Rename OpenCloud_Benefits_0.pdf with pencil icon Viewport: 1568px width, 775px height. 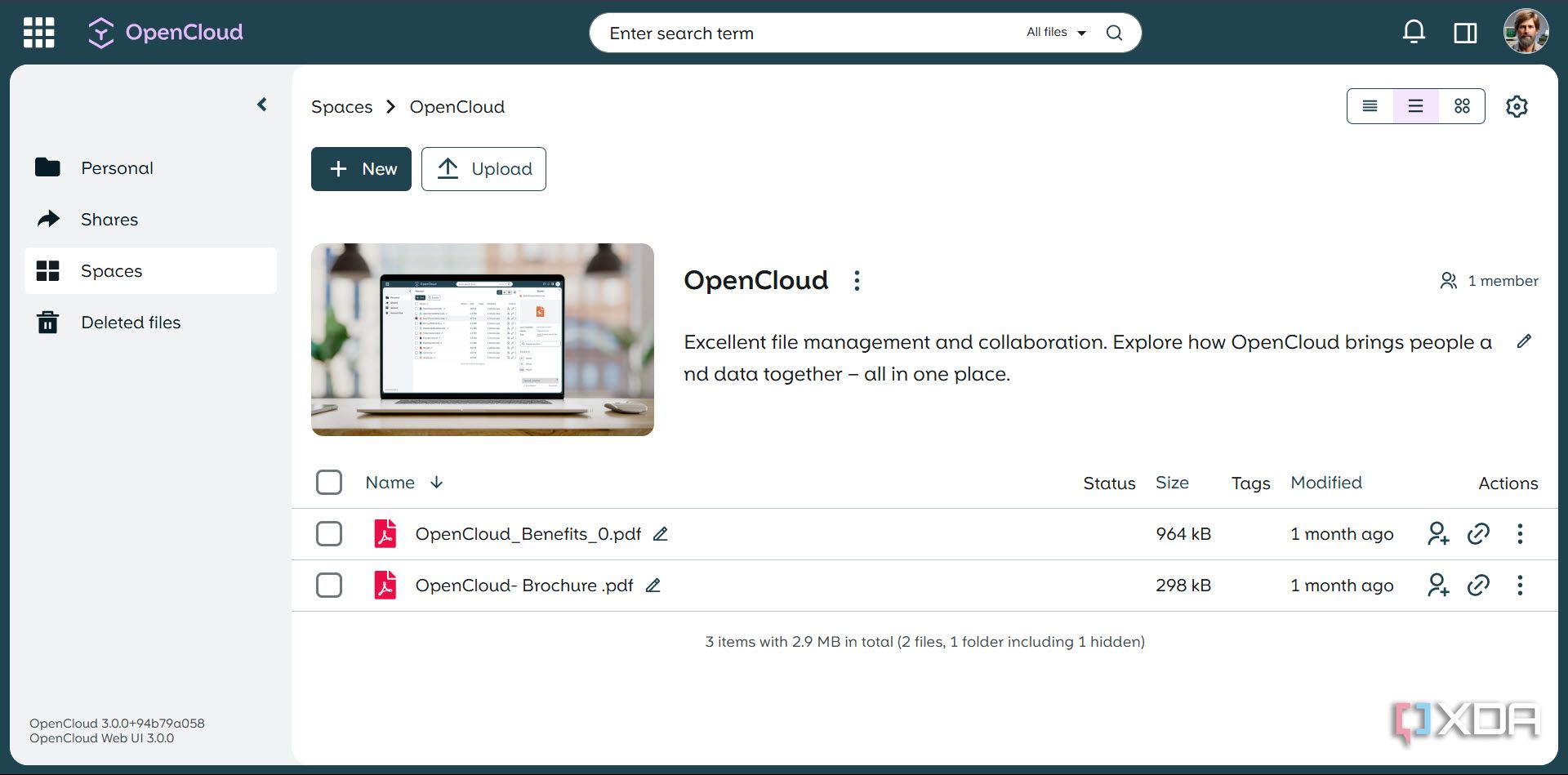(661, 534)
